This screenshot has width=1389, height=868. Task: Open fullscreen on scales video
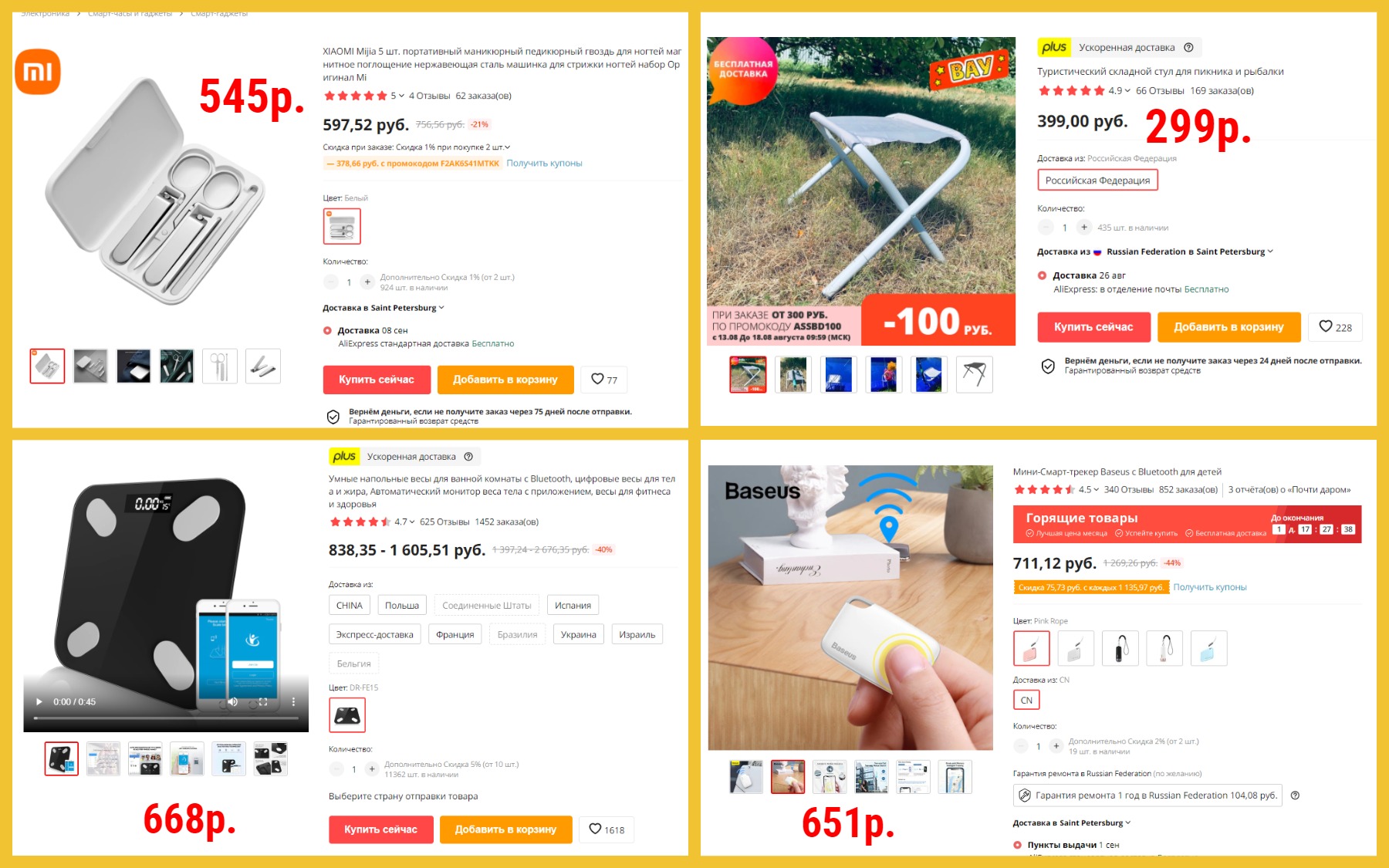point(263,701)
